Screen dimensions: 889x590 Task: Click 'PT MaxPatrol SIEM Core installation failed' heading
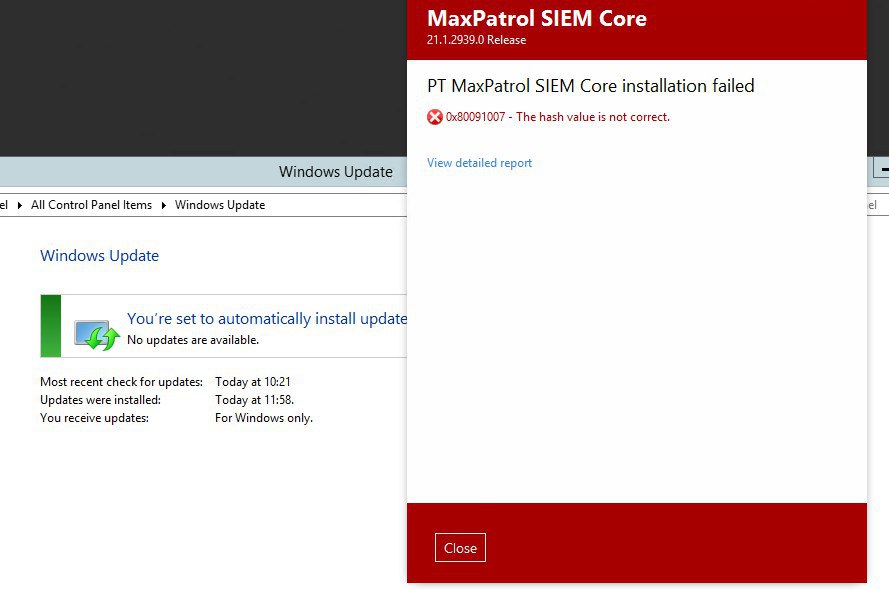click(x=591, y=86)
